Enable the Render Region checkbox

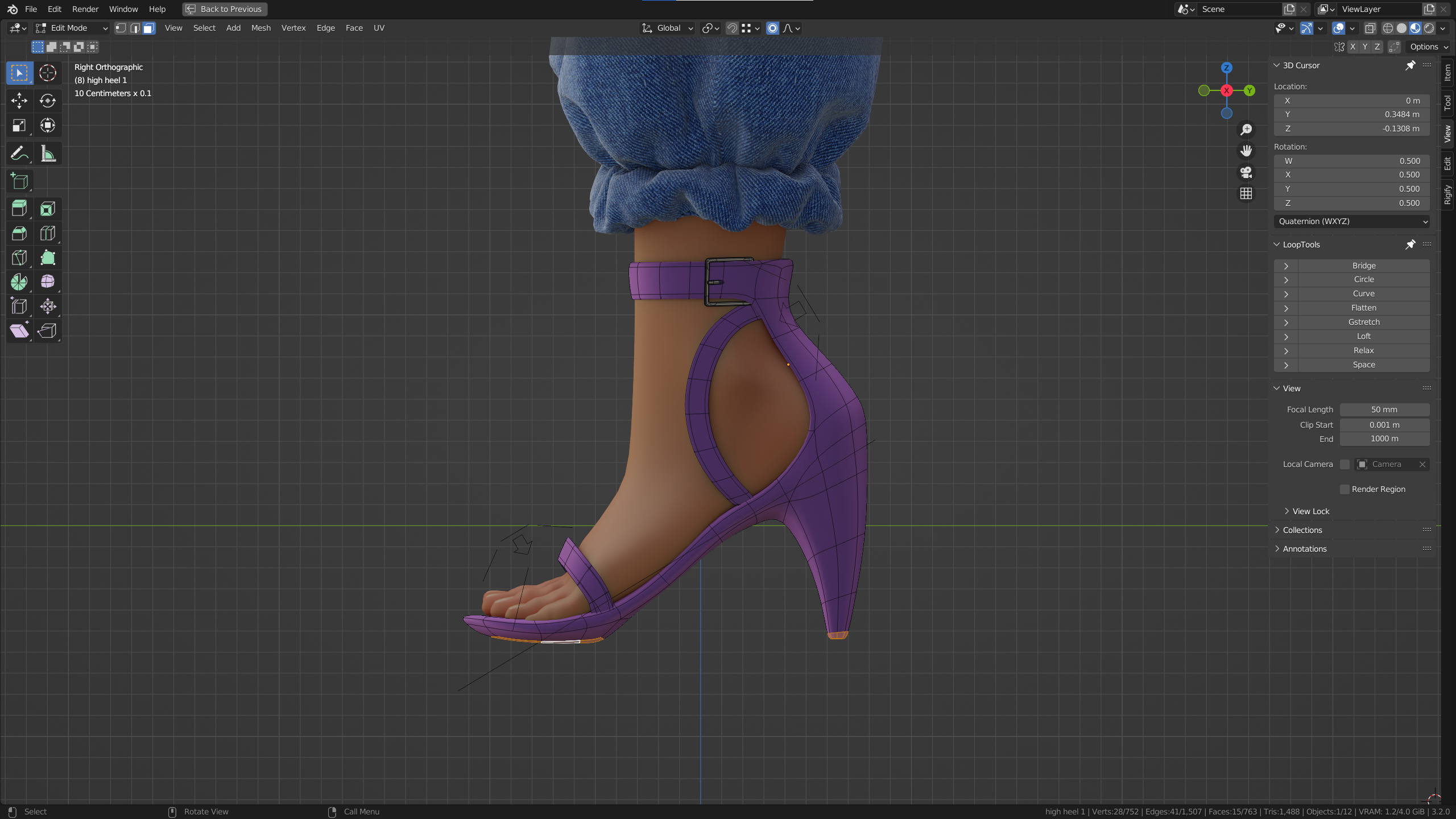[1345, 489]
